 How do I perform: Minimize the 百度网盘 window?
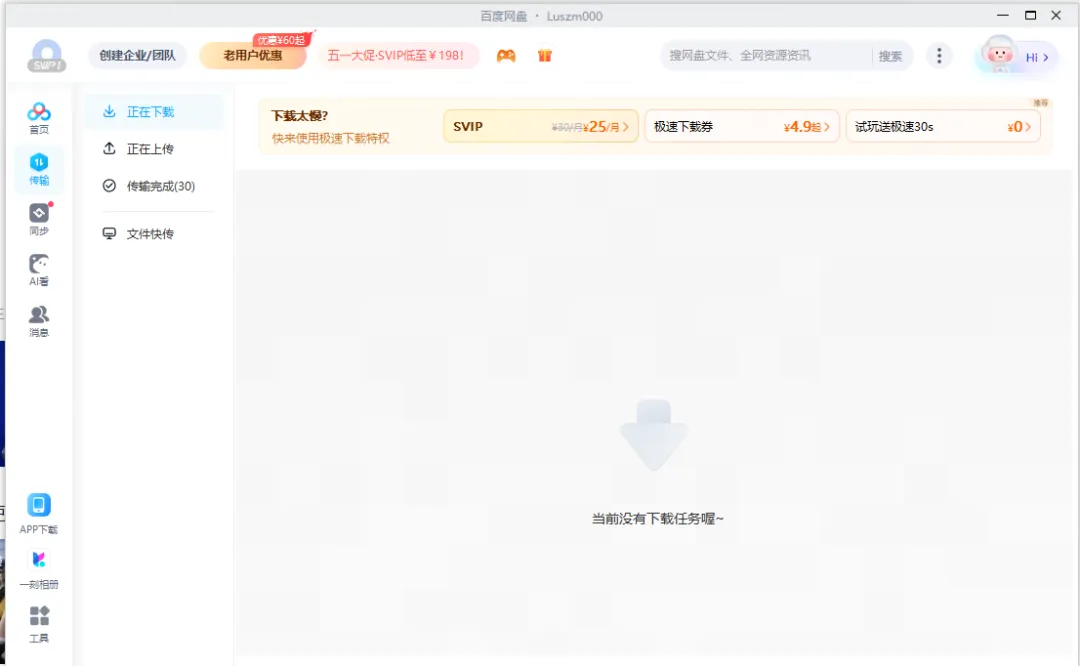[1003, 15]
